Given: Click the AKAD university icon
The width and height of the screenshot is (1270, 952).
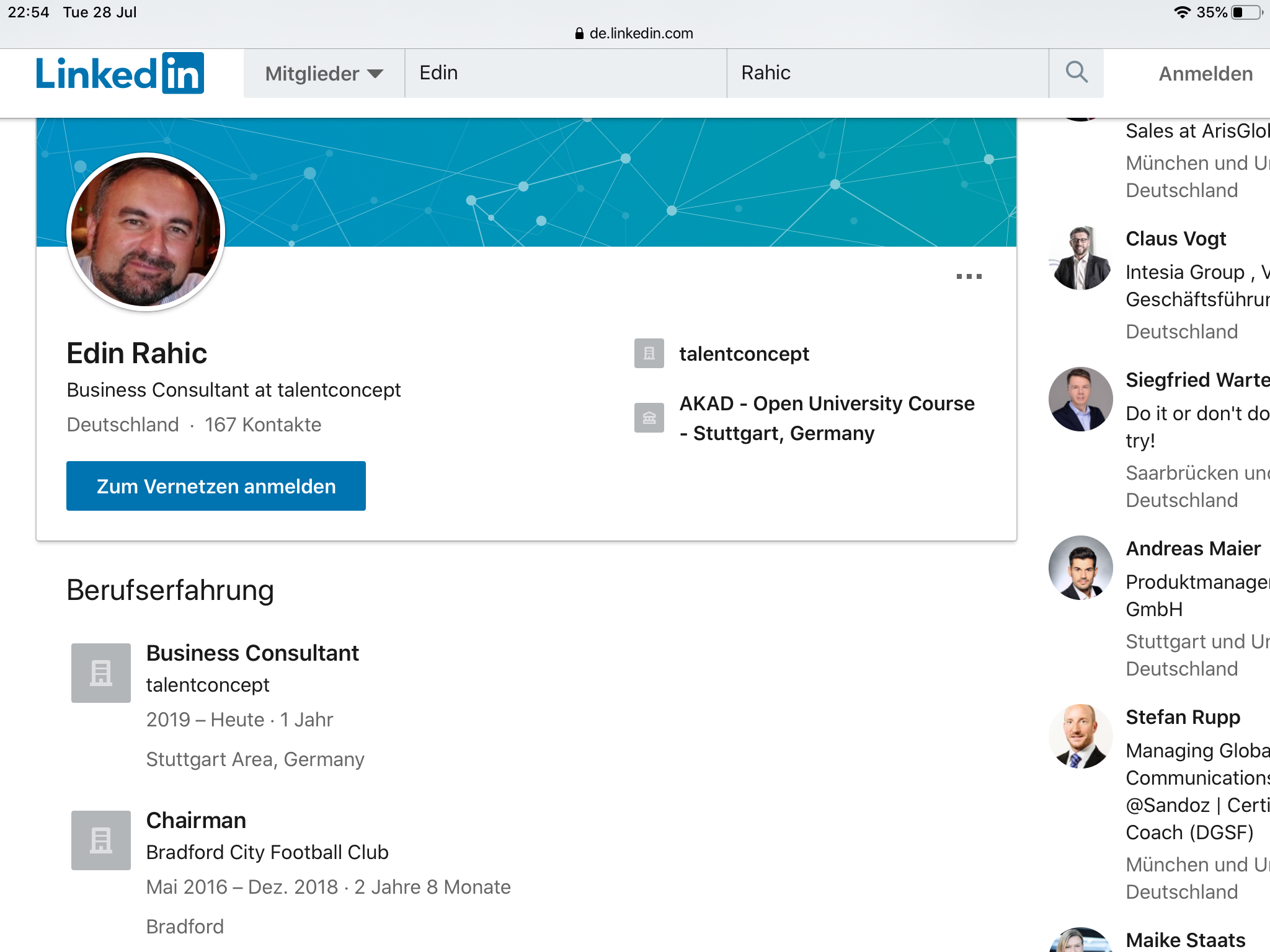Looking at the screenshot, I should pyautogui.click(x=649, y=418).
